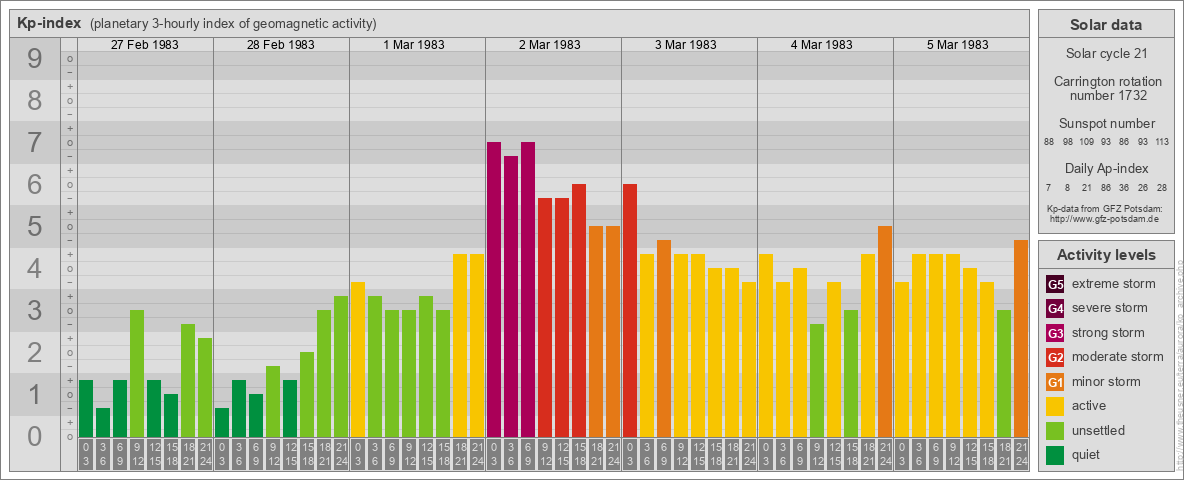Screen dimensions: 1184x480
Task: Click the Kp-index chart title
Action: pyautogui.click(x=49, y=24)
